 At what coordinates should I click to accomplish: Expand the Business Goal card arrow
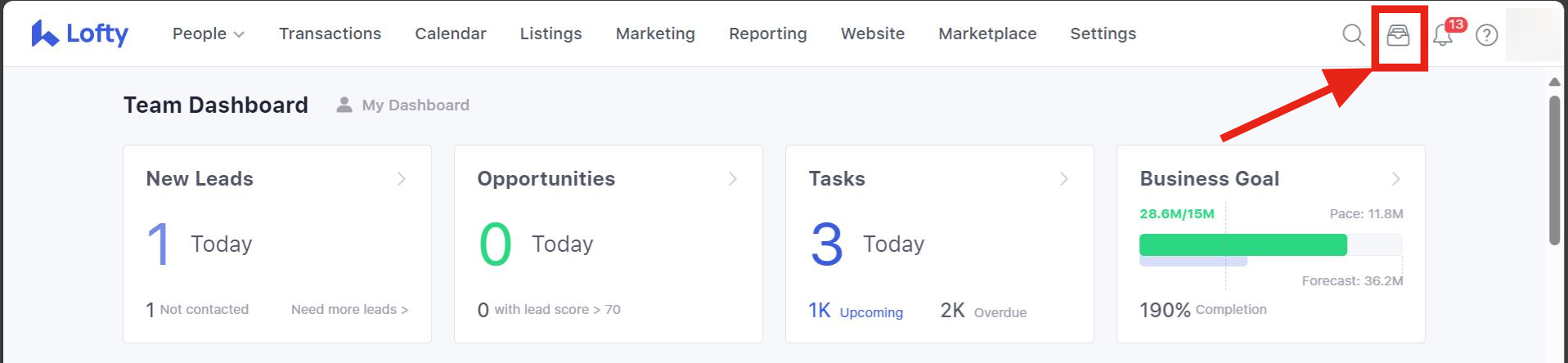coord(1395,178)
